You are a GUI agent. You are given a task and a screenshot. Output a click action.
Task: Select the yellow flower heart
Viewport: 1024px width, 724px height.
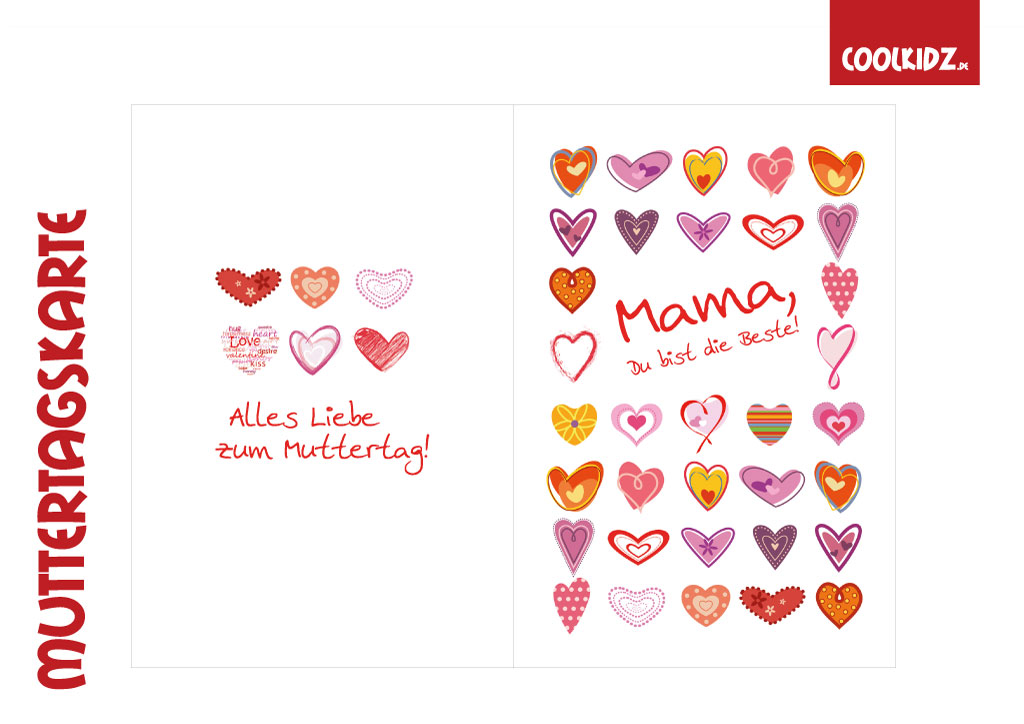click(574, 424)
